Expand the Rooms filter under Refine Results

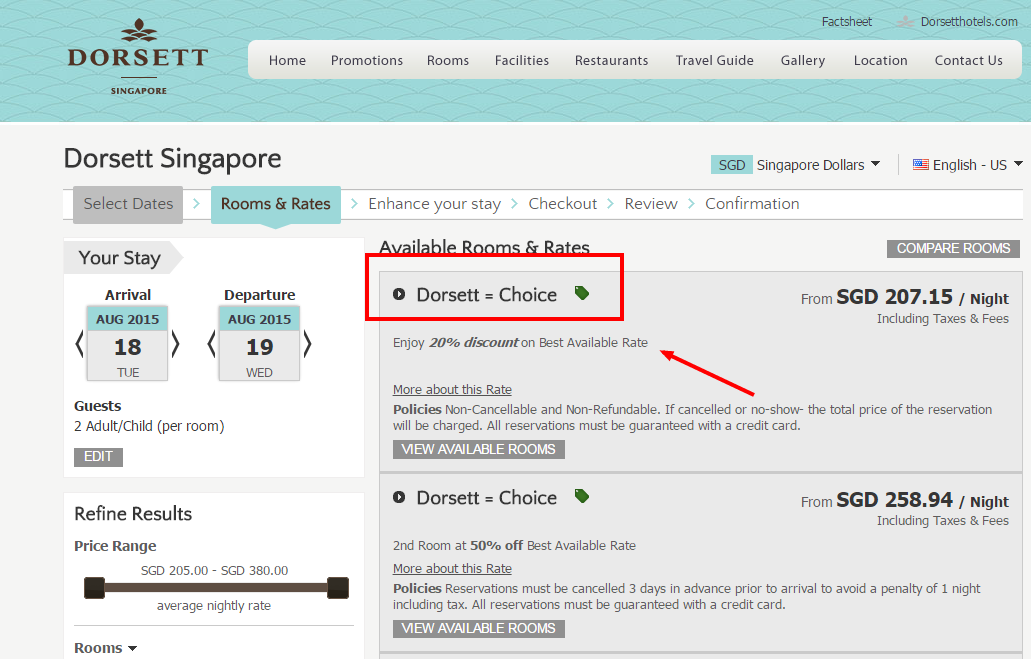(x=106, y=648)
